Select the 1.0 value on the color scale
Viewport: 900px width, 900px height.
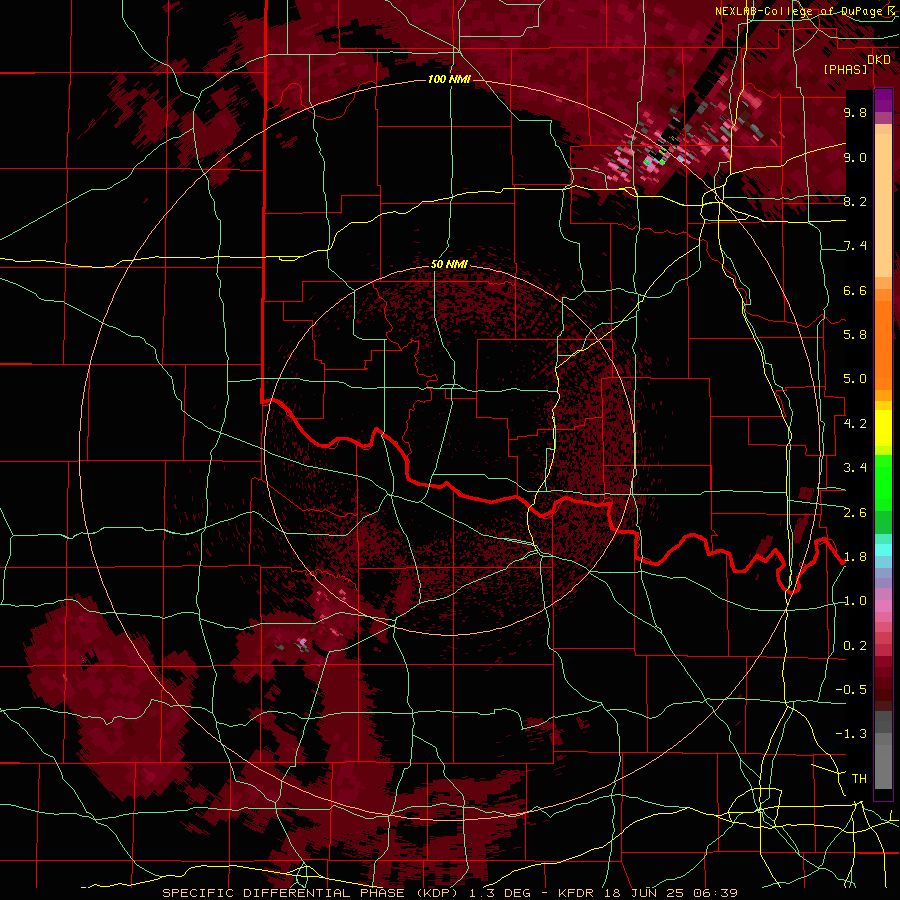[x=855, y=601]
